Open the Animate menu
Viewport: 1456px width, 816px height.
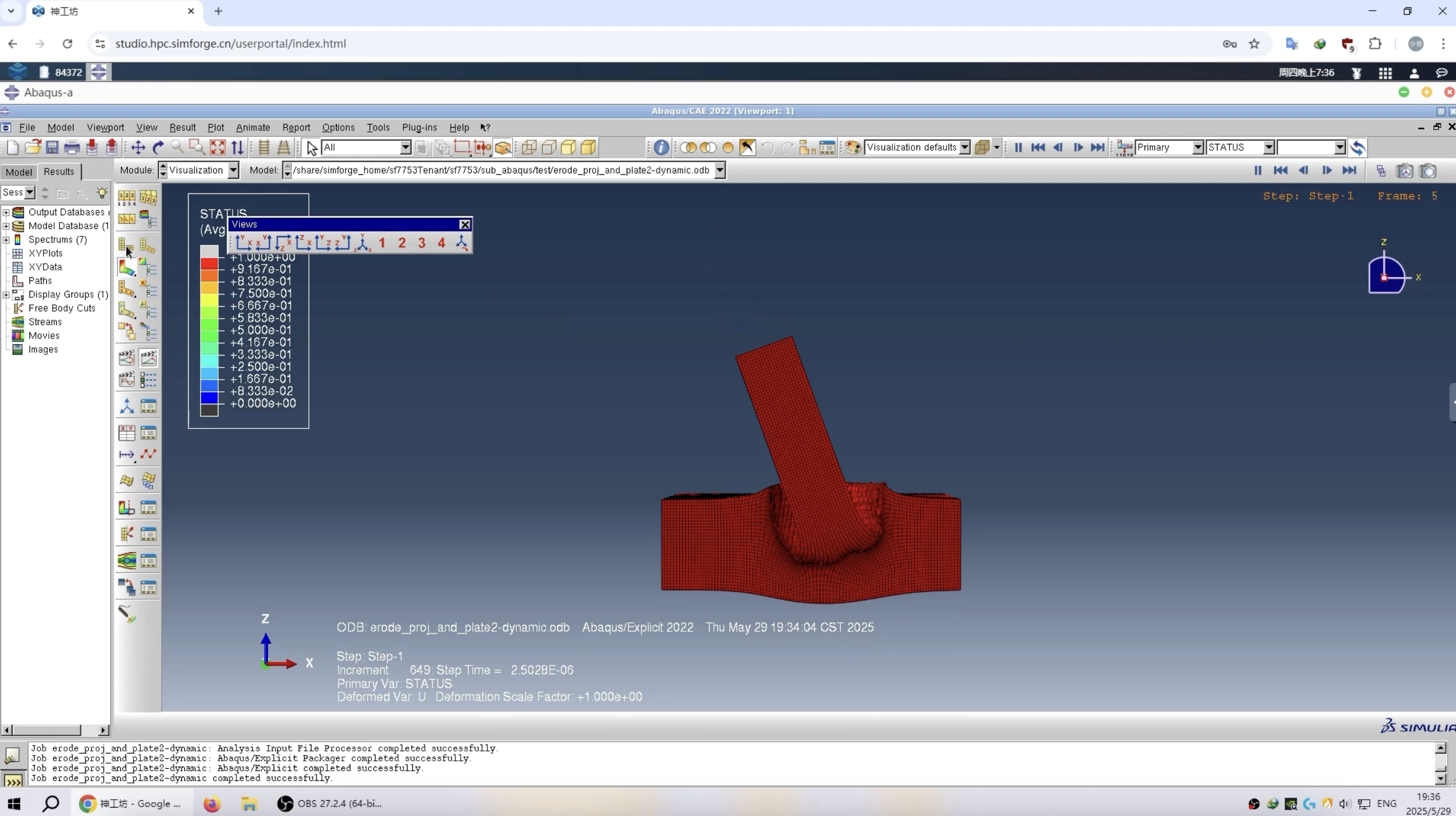253,128
